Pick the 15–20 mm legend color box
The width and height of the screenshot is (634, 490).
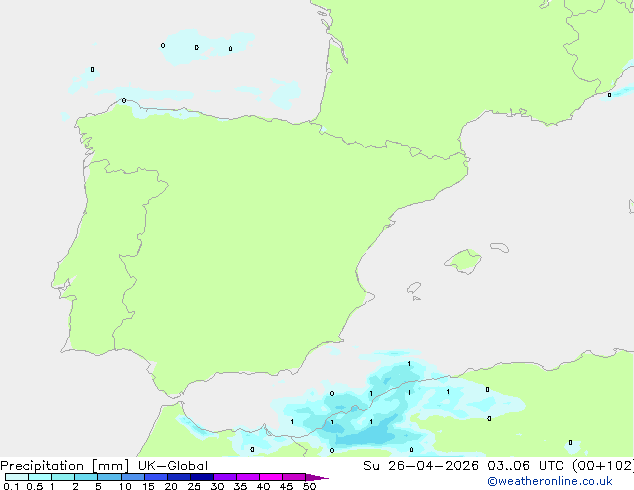[x=155, y=477]
